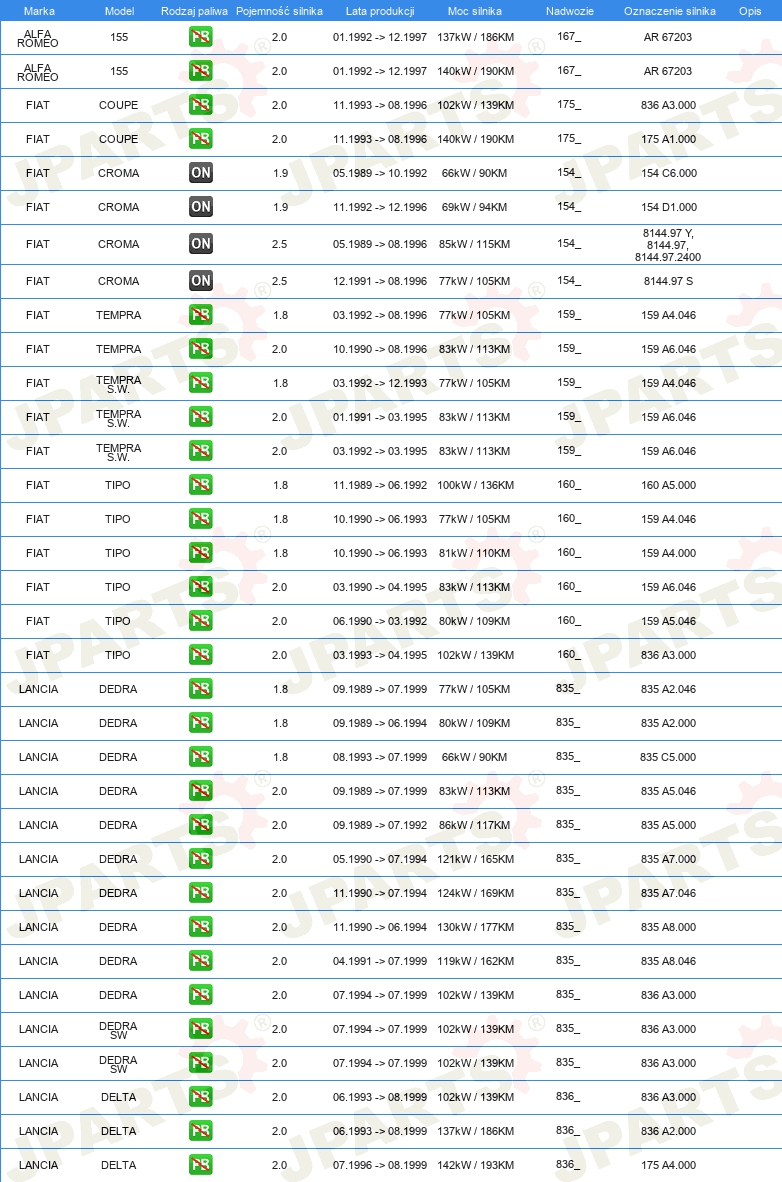The image size is (782, 1182).
Task: Click petrol icon for Dedra 835 A8.000
Action: (201, 926)
